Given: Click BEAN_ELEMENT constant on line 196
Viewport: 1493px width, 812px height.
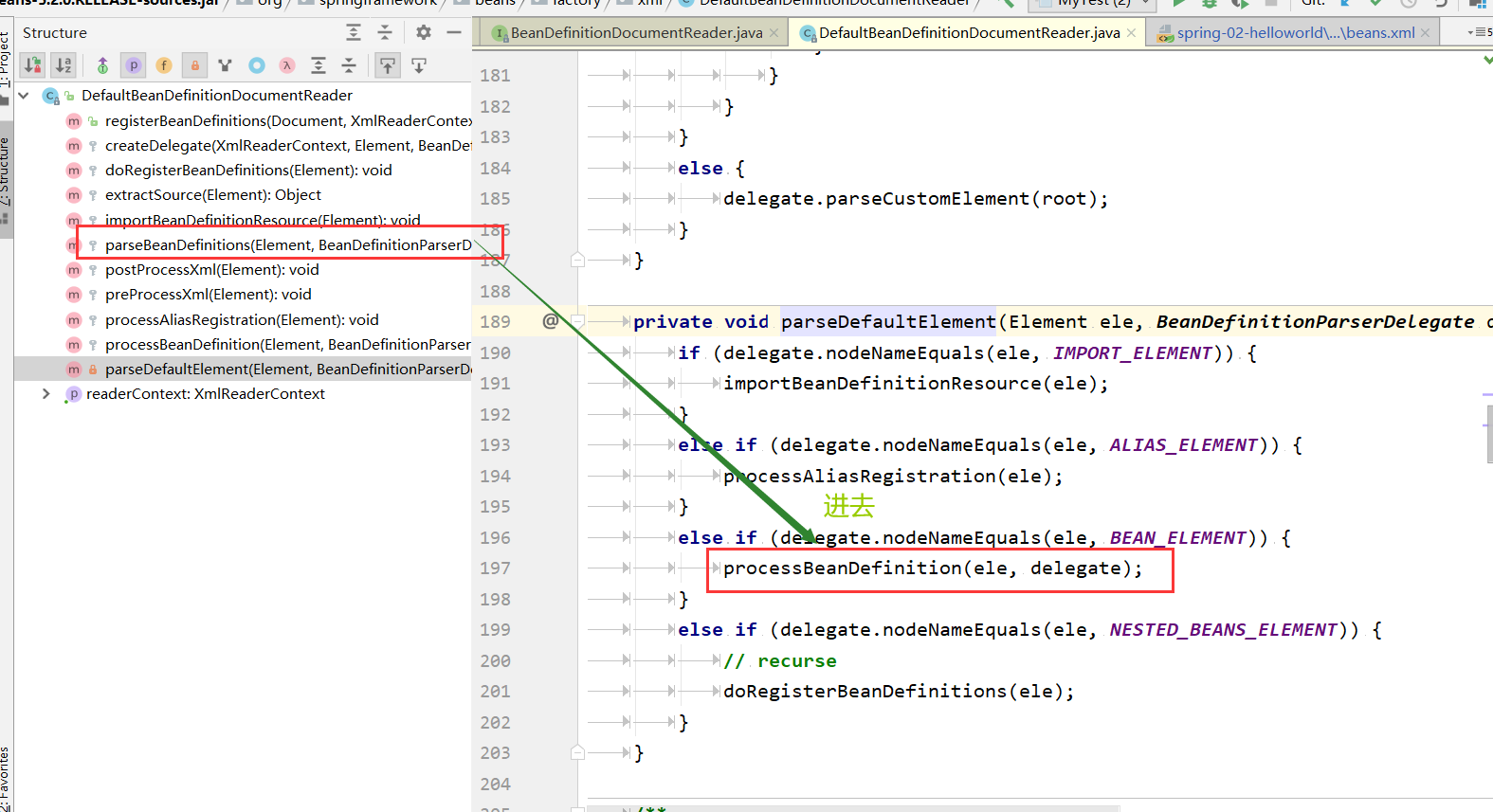Looking at the screenshot, I should click(x=1178, y=538).
